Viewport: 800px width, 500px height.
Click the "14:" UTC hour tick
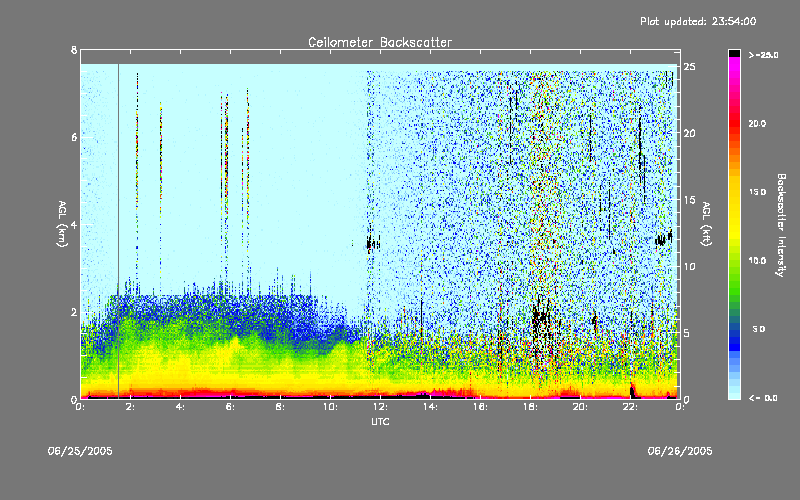[431, 407]
